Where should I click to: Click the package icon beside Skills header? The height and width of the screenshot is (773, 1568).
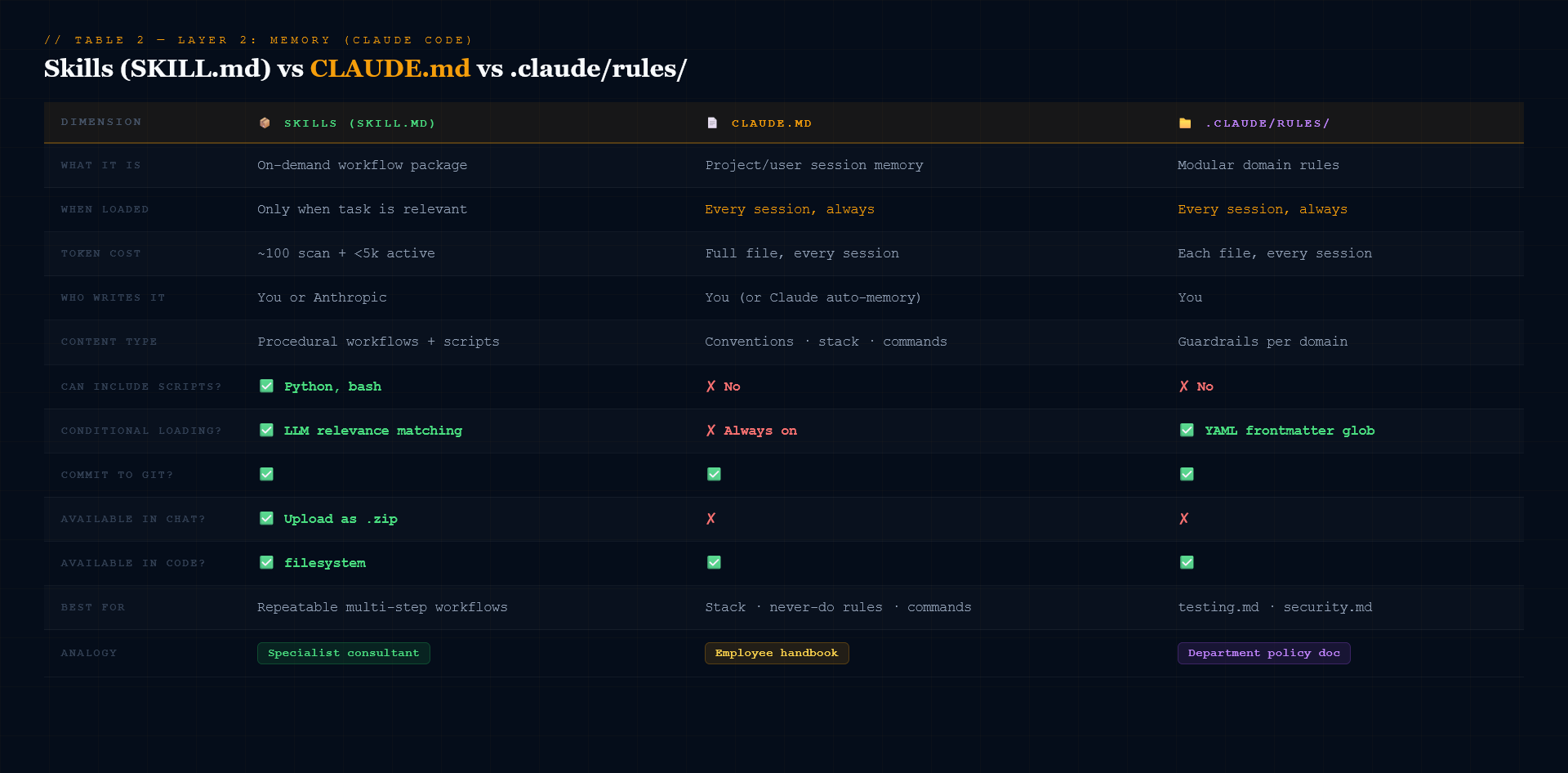point(265,123)
